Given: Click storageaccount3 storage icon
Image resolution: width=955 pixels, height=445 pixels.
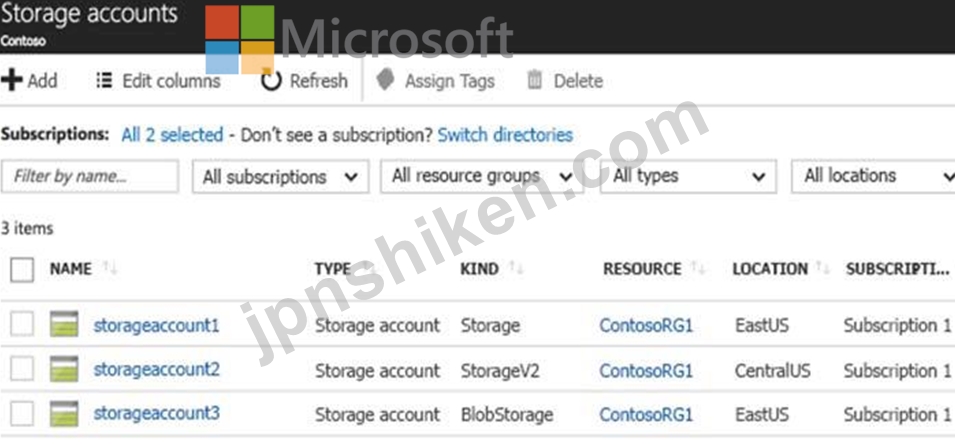Looking at the screenshot, I should click(64, 414).
